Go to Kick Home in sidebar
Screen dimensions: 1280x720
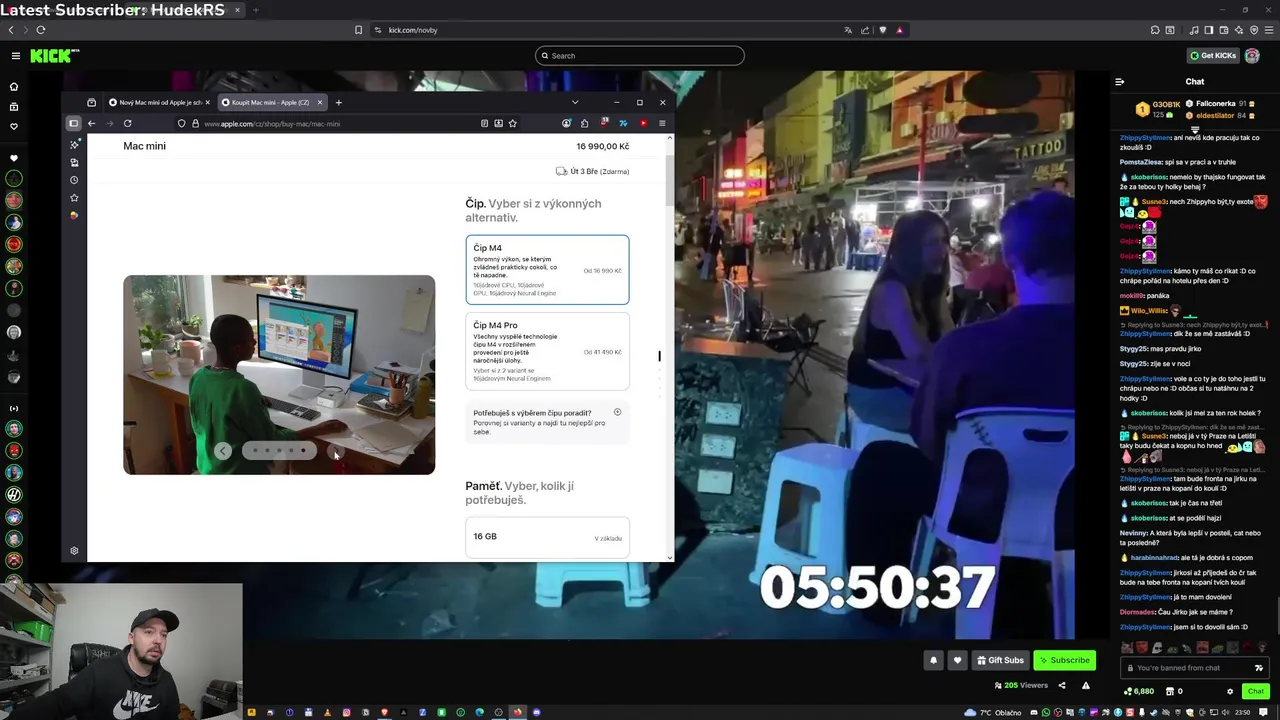[14, 87]
